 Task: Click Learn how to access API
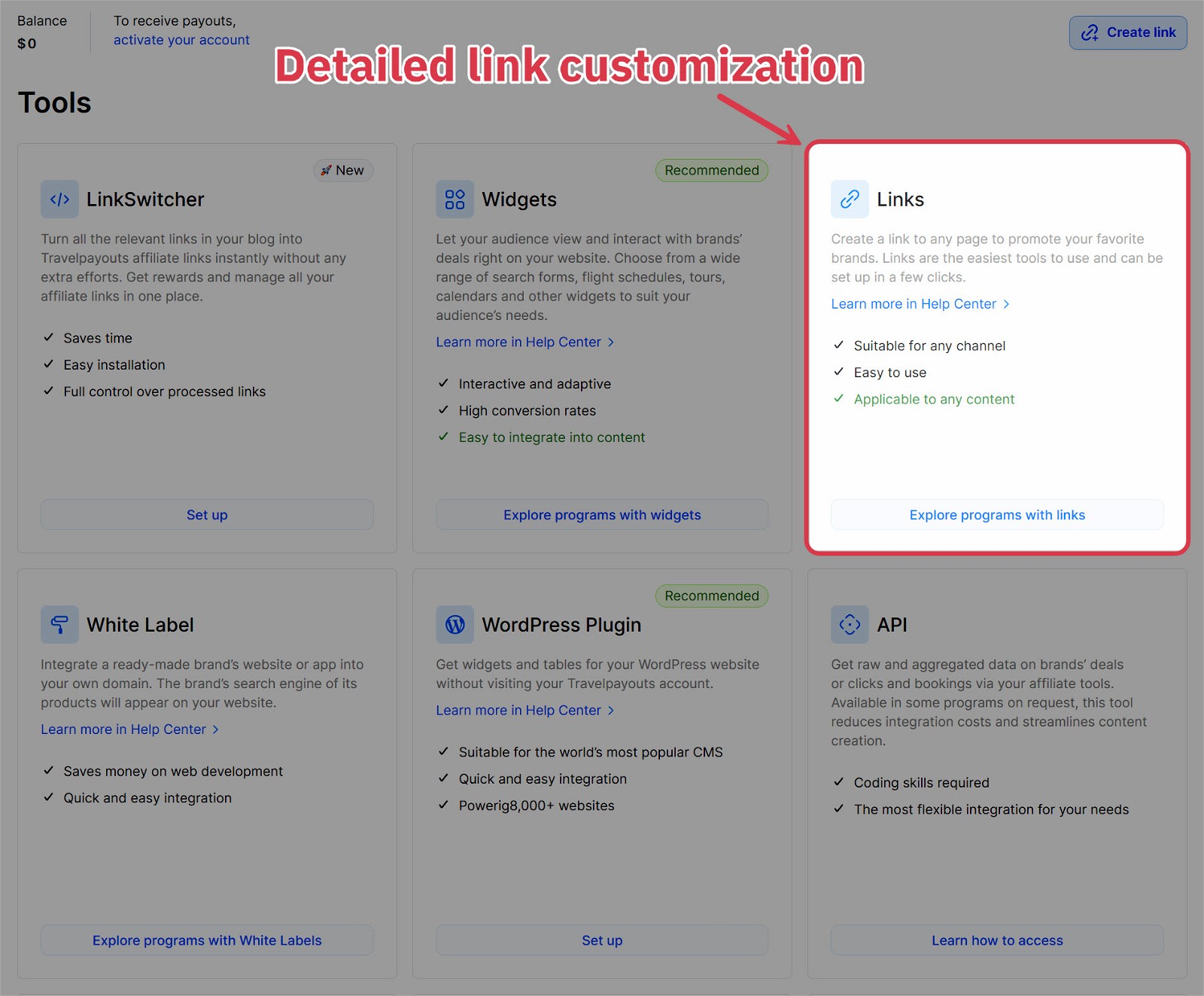pyautogui.click(x=997, y=940)
